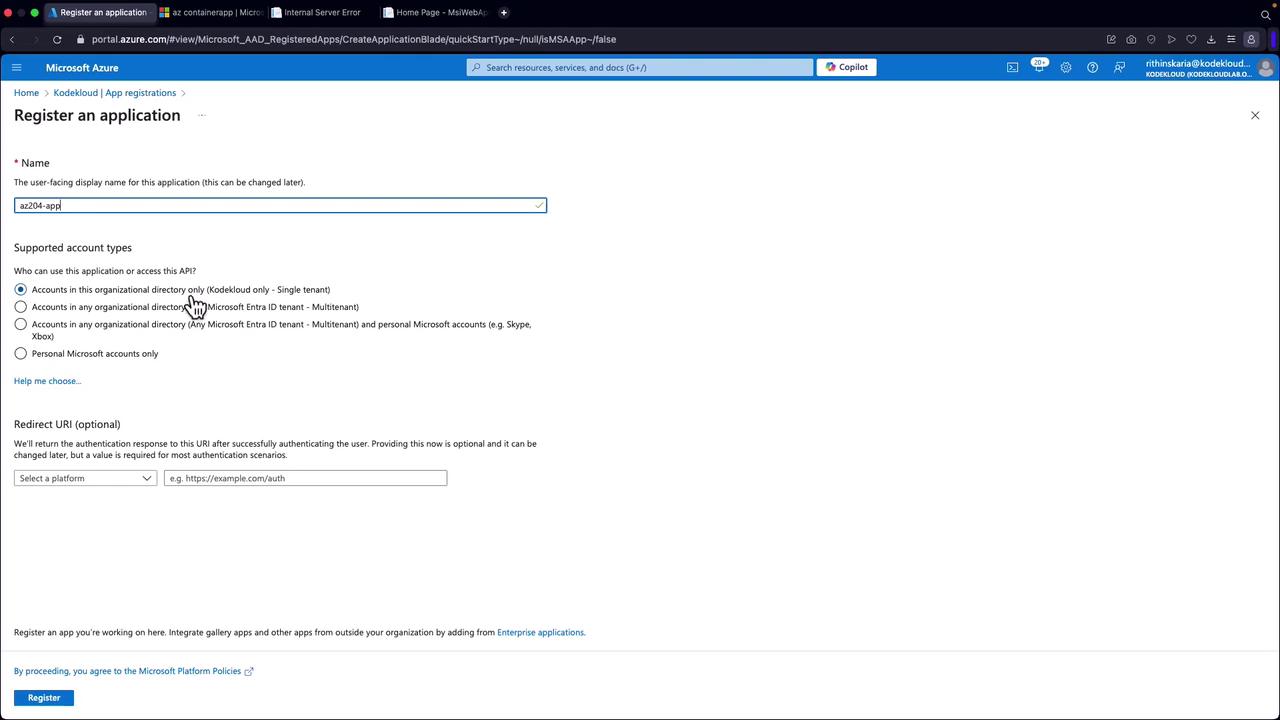The image size is (1280, 720).
Task: Open the Azure portal hamburger menu
Action: point(16,67)
